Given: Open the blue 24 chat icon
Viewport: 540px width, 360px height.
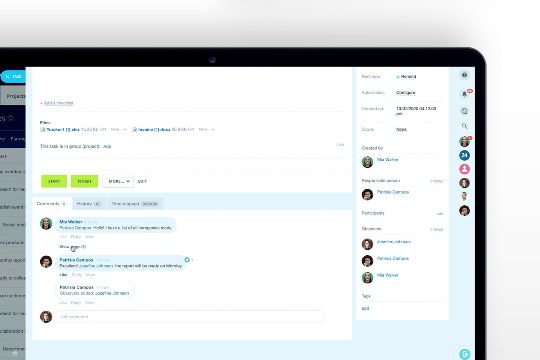Looking at the screenshot, I should pyautogui.click(x=464, y=155).
